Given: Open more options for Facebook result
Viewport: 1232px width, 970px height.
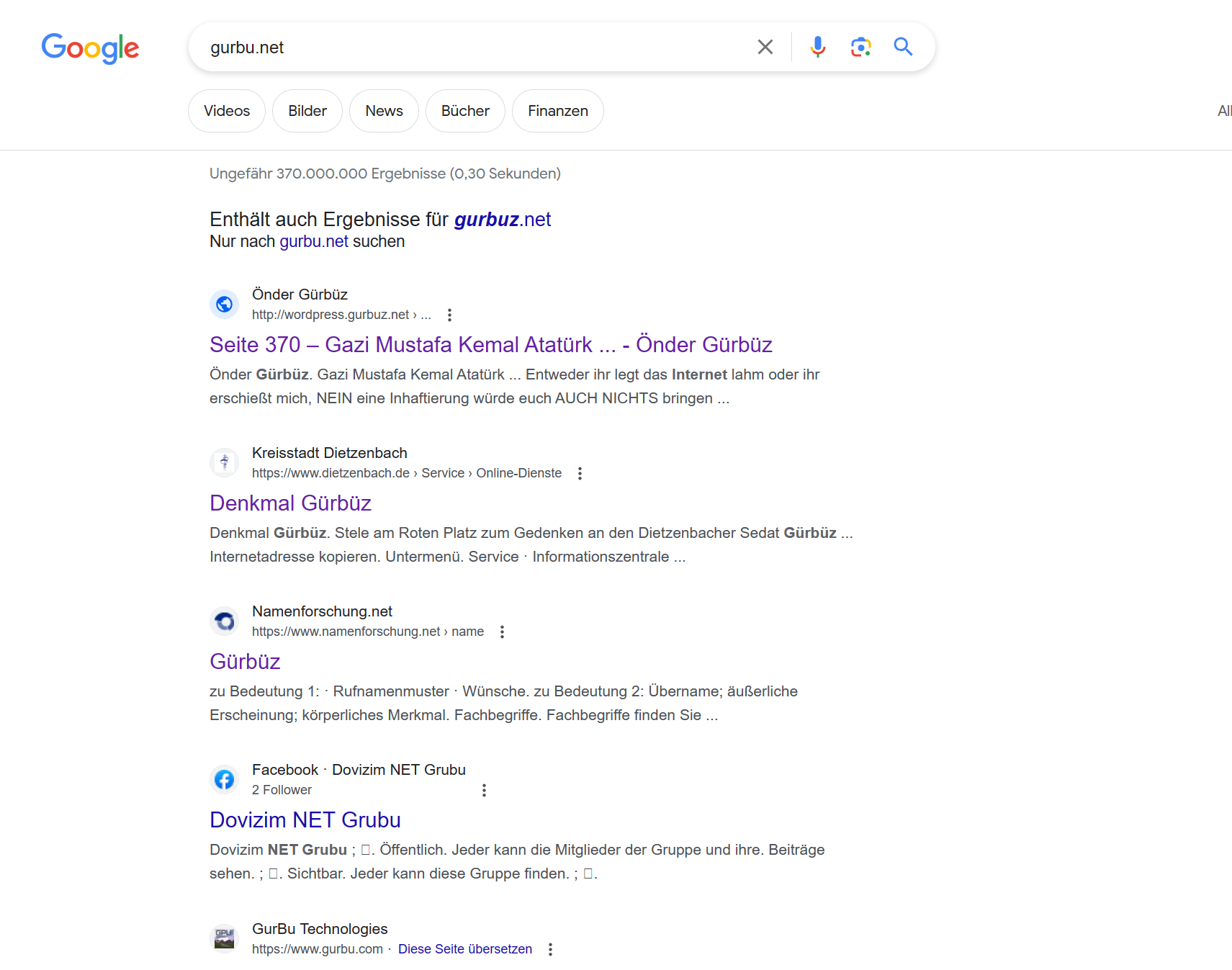Looking at the screenshot, I should pyautogui.click(x=484, y=790).
